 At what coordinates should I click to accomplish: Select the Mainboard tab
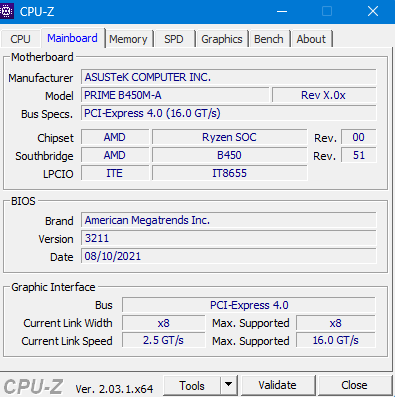click(x=72, y=38)
